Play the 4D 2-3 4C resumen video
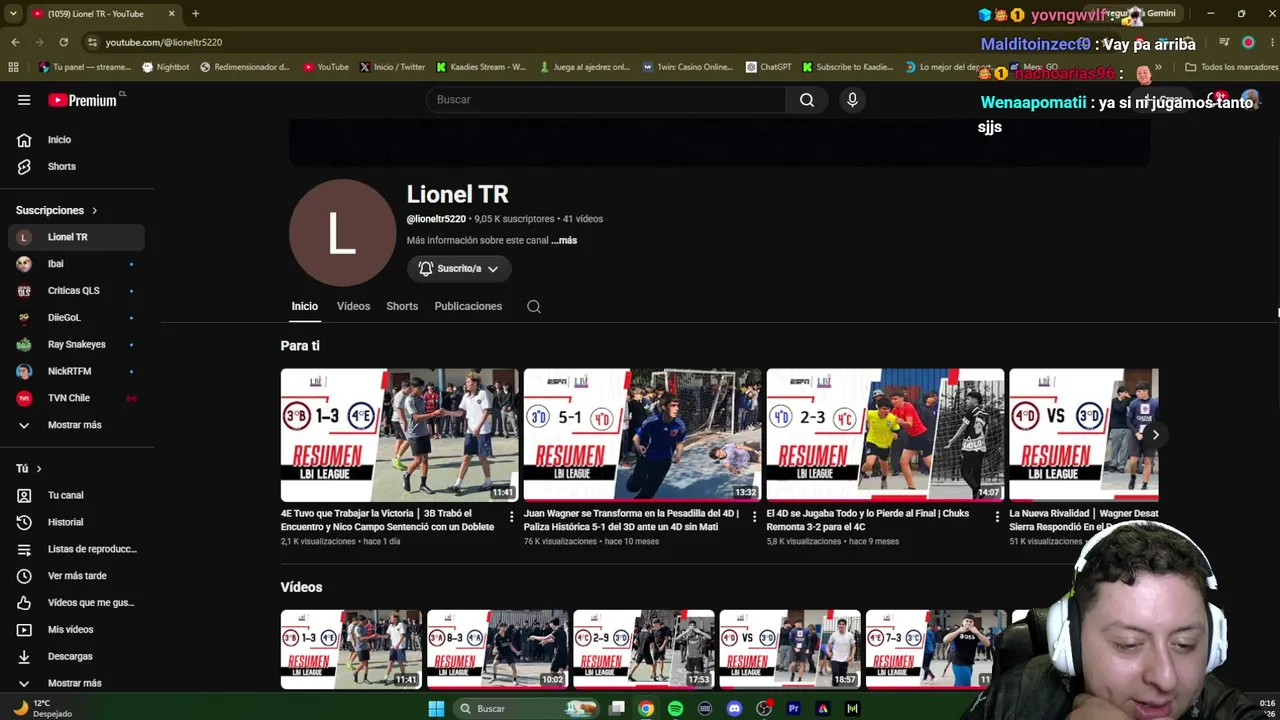Viewport: 1280px width, 720px height. tap(886, 435)
